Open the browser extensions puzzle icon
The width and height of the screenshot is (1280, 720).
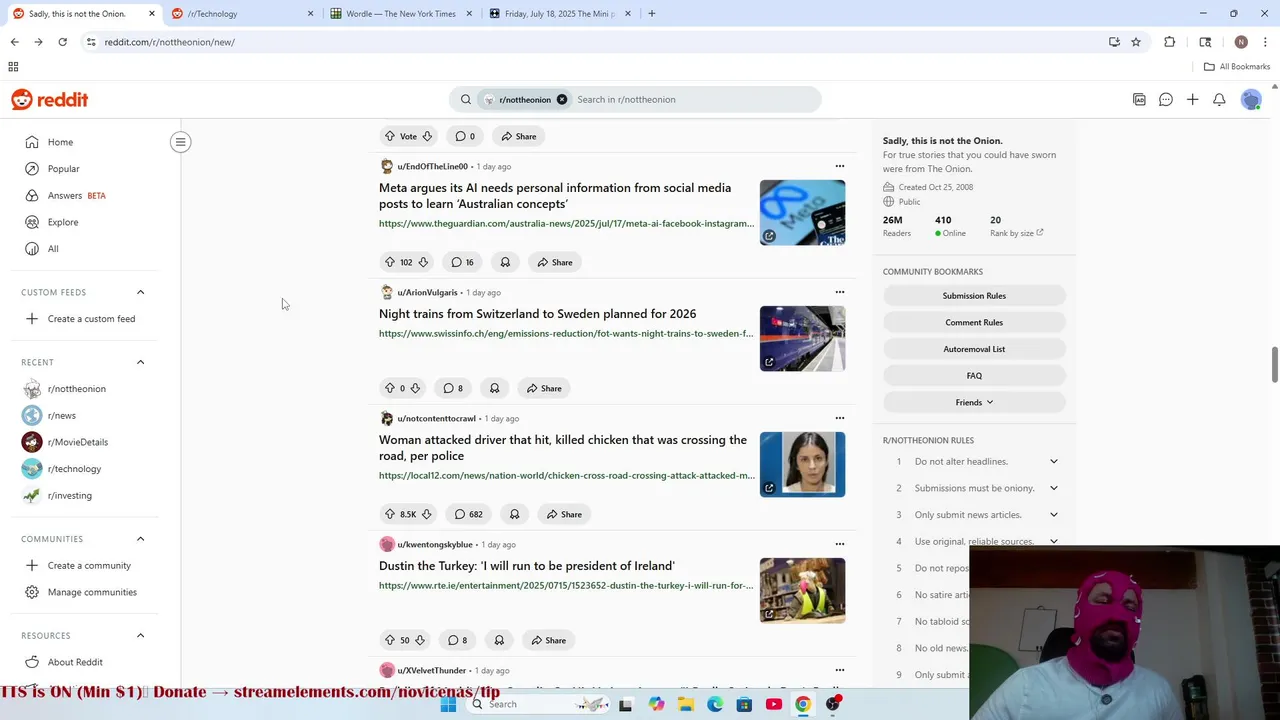coord(1169,42)
